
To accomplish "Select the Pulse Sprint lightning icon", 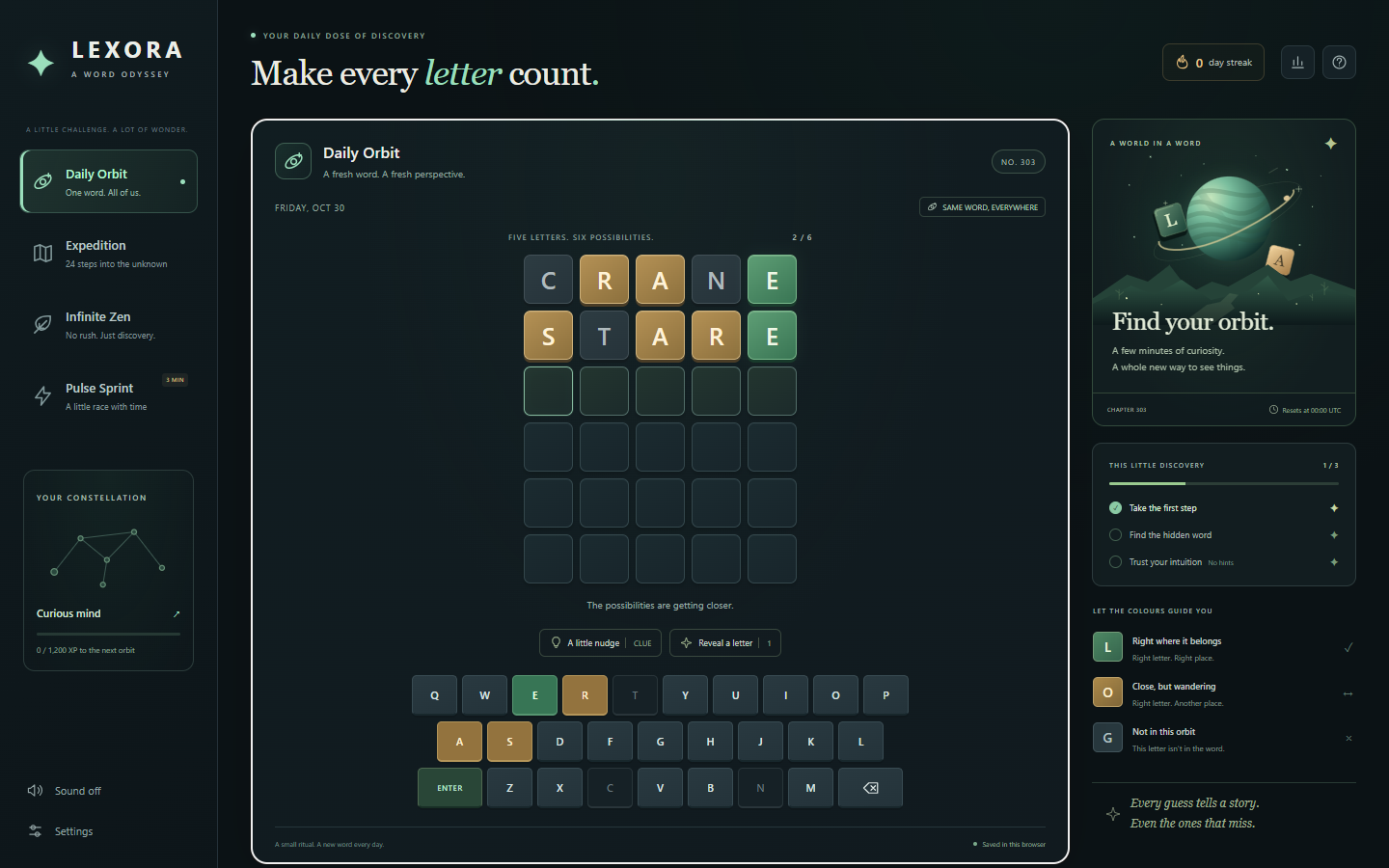I will (42, 395).
